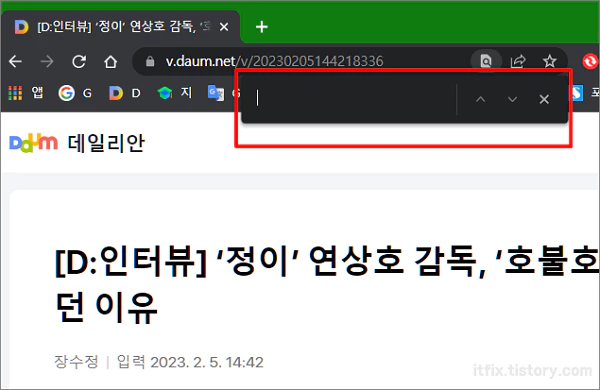This screenshot has width=600, height=390.
Task: Reload the current page
Action: tap(79, 61)
